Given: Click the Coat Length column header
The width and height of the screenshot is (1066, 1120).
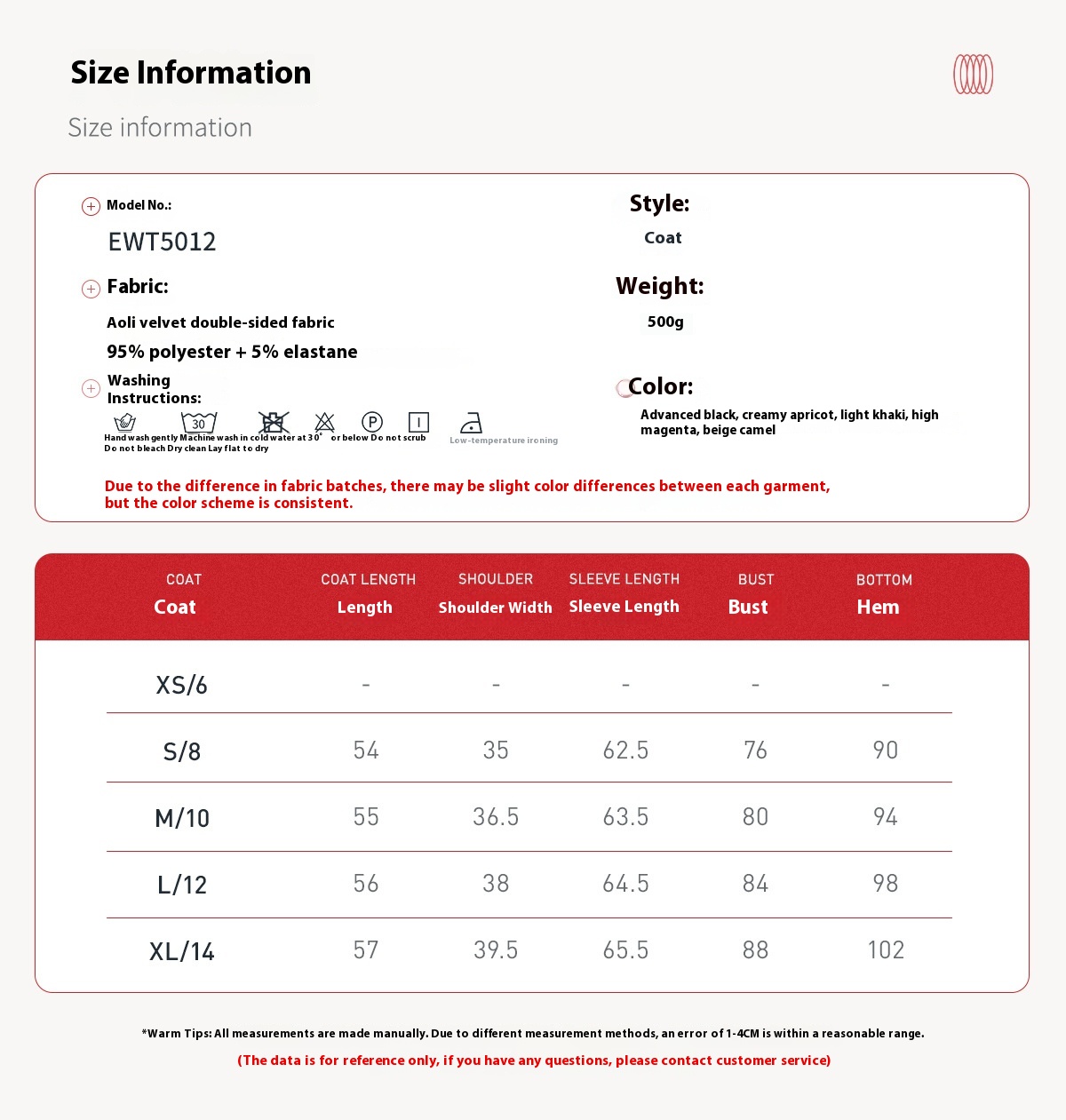Looking at the screenshot, I should click(x=367, y=593).
